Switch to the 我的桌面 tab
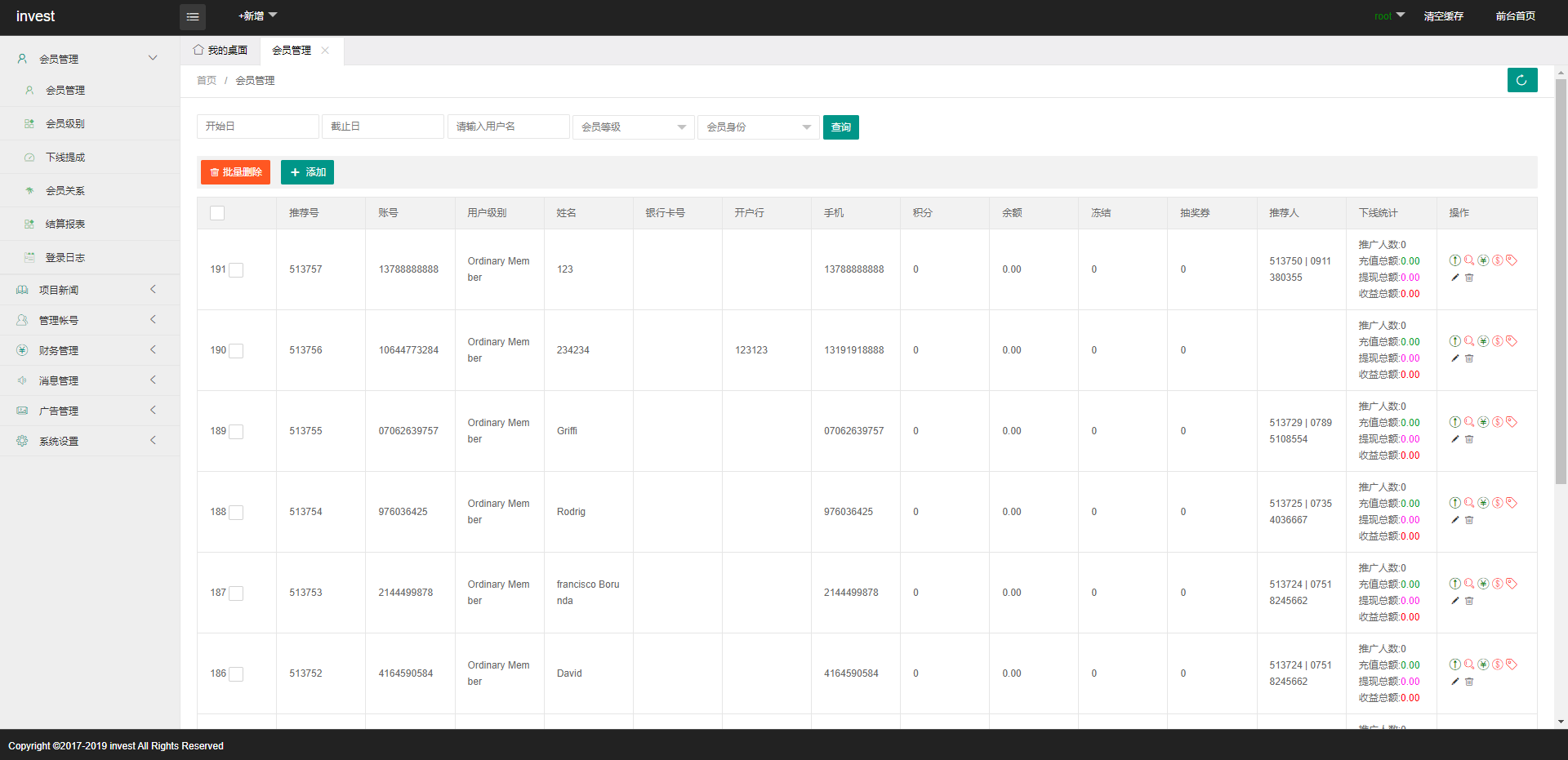Image resolution: width=1568 pixels, height=760 pixels. pos(220,51)
